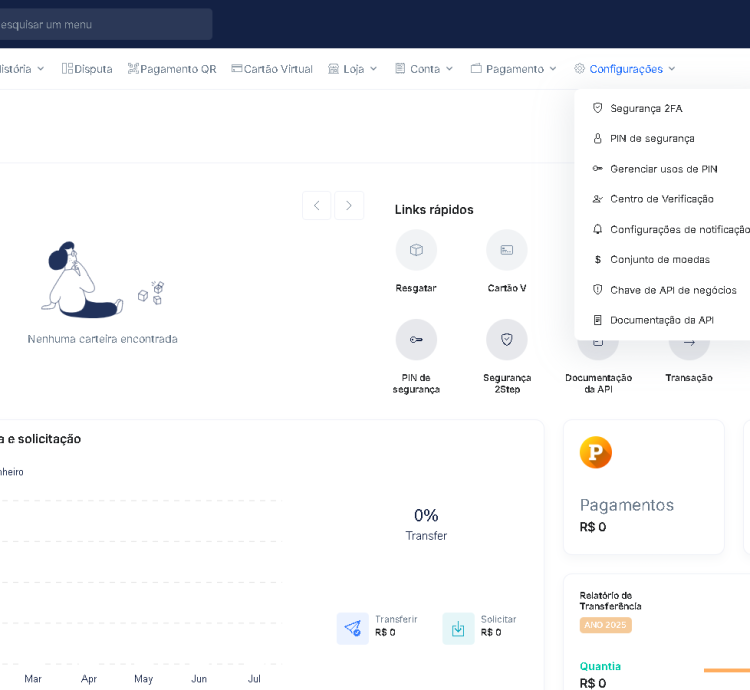
Task: Open Centro de Verificação menu entry
Action: 661,199
